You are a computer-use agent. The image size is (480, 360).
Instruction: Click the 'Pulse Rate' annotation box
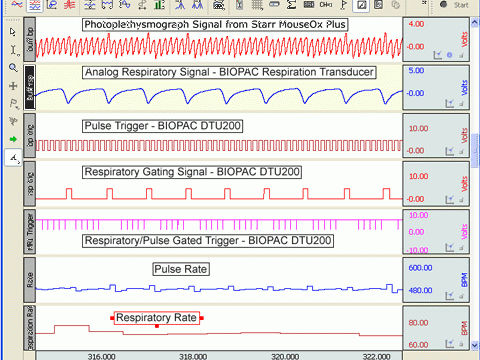coord(181,269)
